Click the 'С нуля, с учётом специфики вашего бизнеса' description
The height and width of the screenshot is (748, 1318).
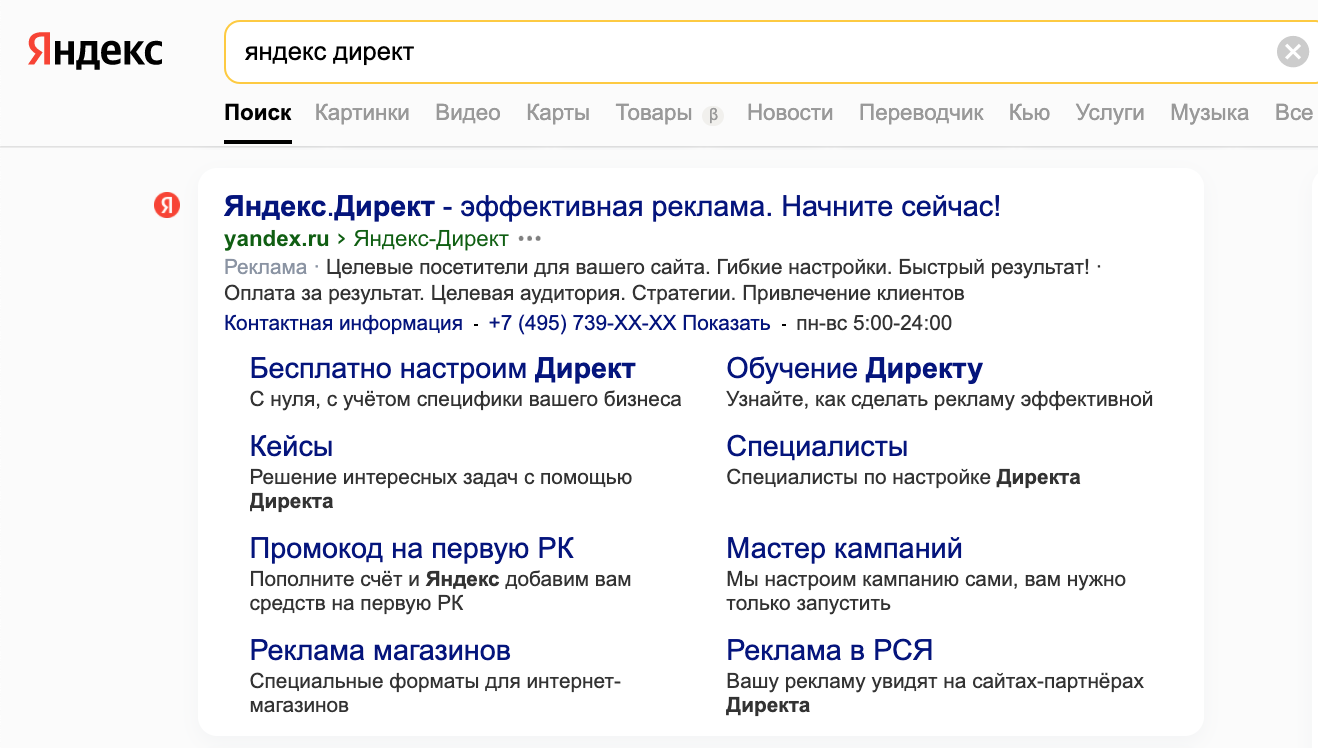(465, 400)
